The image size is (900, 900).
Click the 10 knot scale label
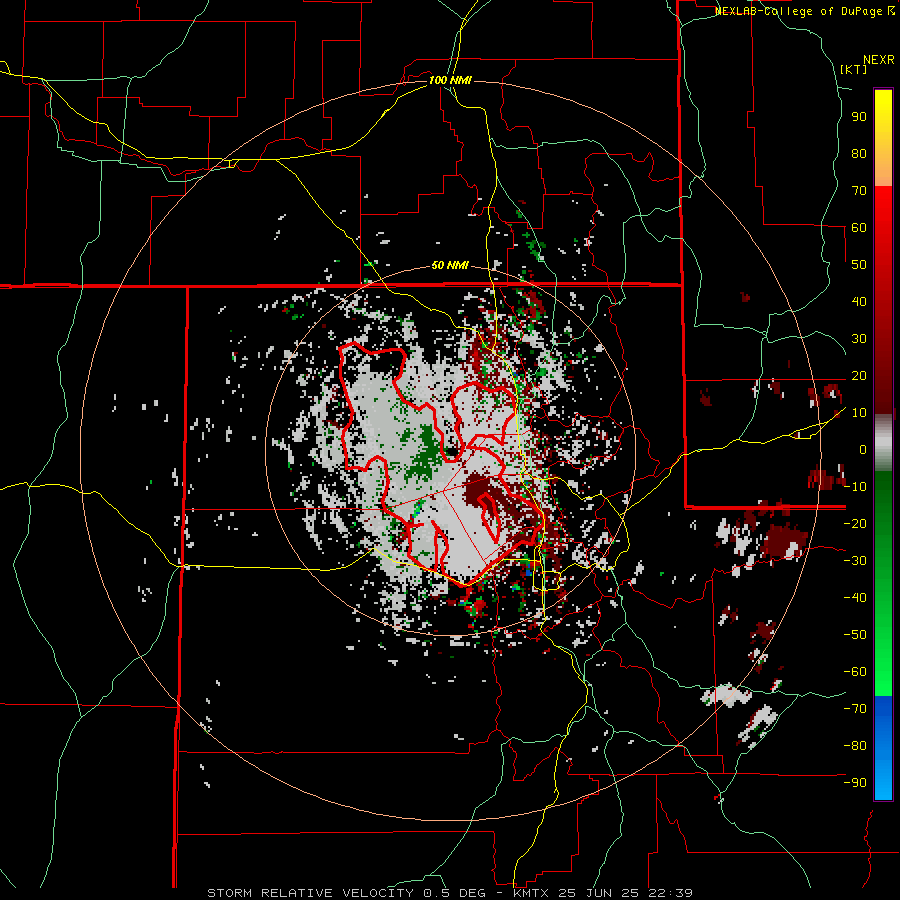859,413
